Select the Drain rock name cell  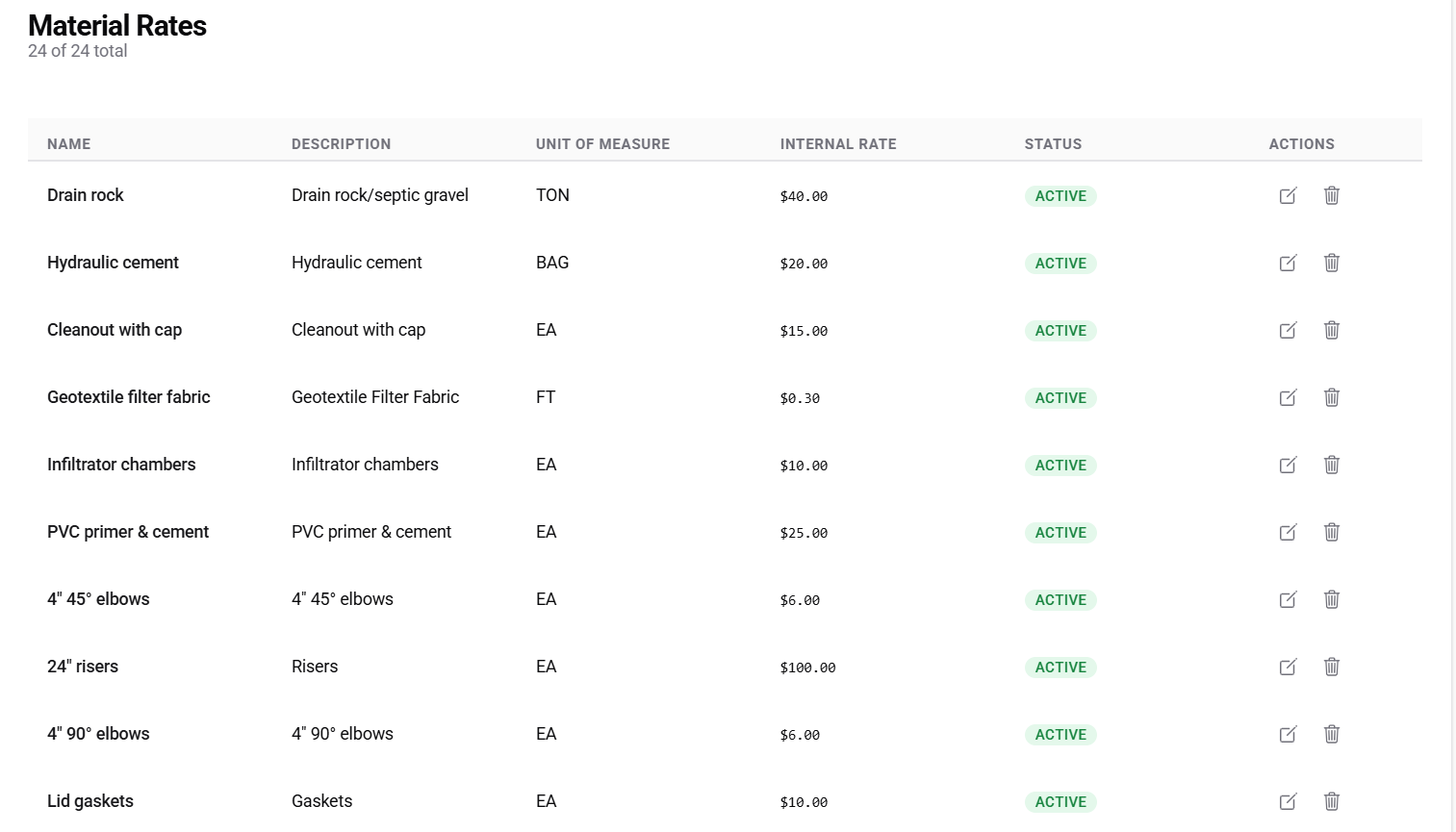86,195
